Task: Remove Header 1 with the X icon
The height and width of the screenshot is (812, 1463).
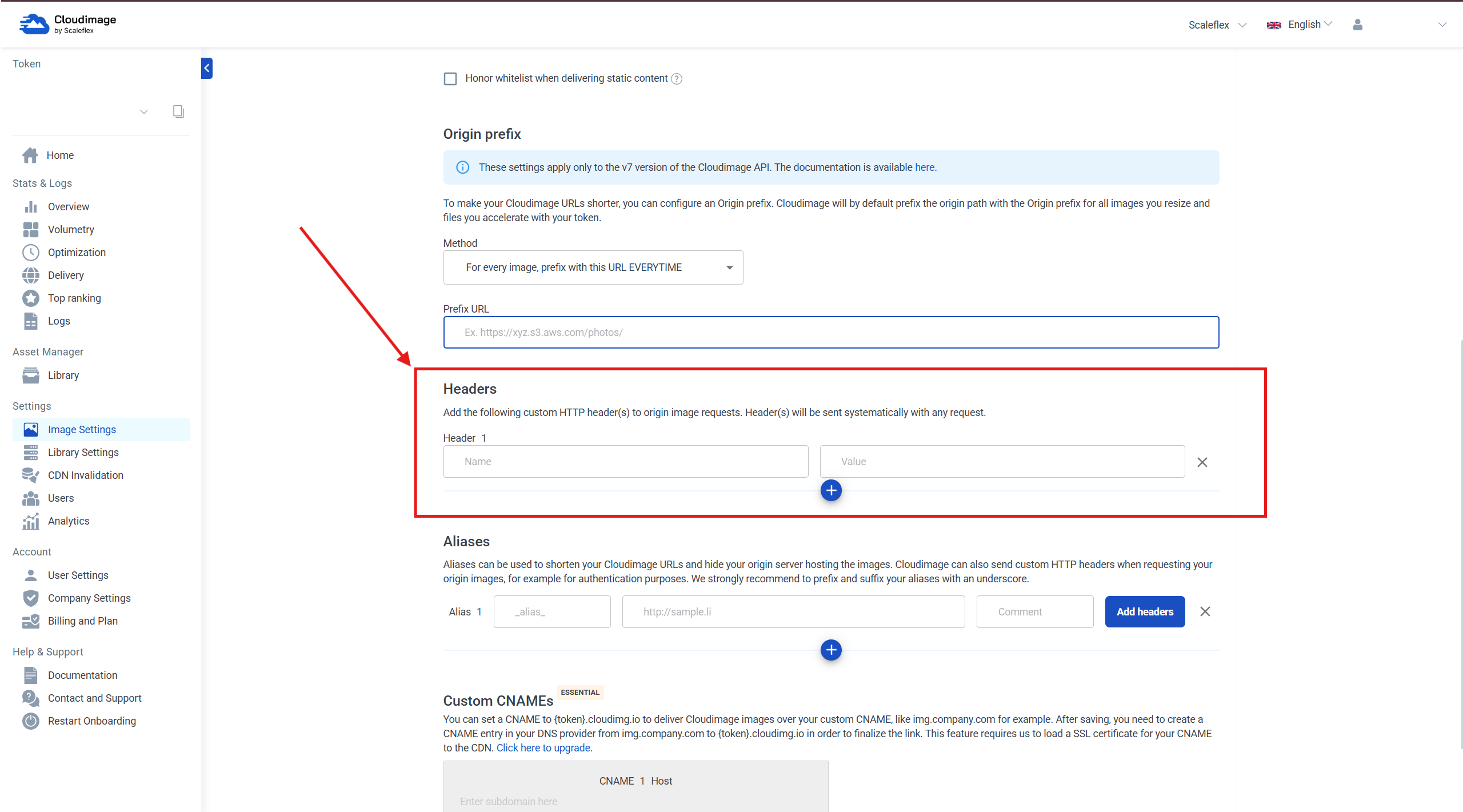Action: tap(1202, 462)
